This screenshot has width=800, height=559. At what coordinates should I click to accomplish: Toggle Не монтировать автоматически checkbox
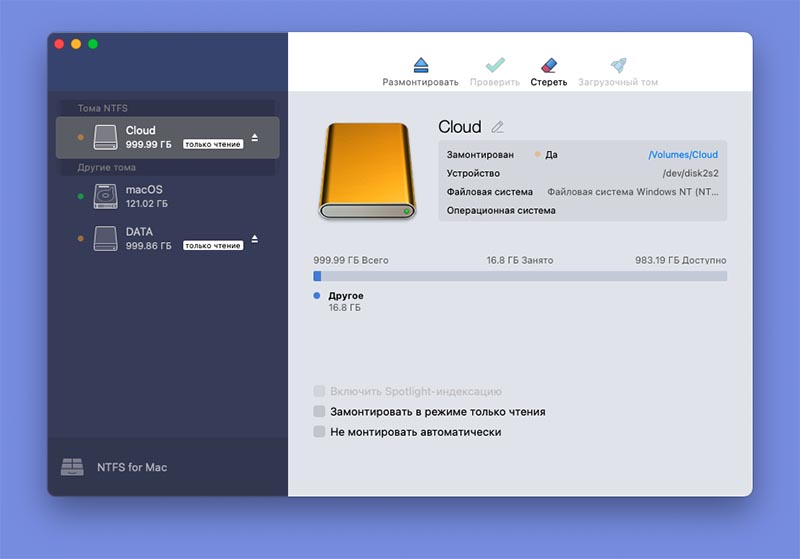[x=319, y=432]
